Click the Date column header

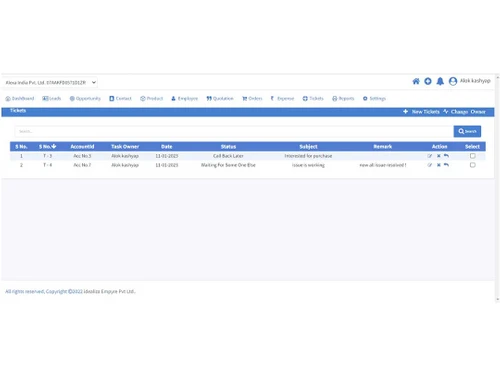[167, 146]
